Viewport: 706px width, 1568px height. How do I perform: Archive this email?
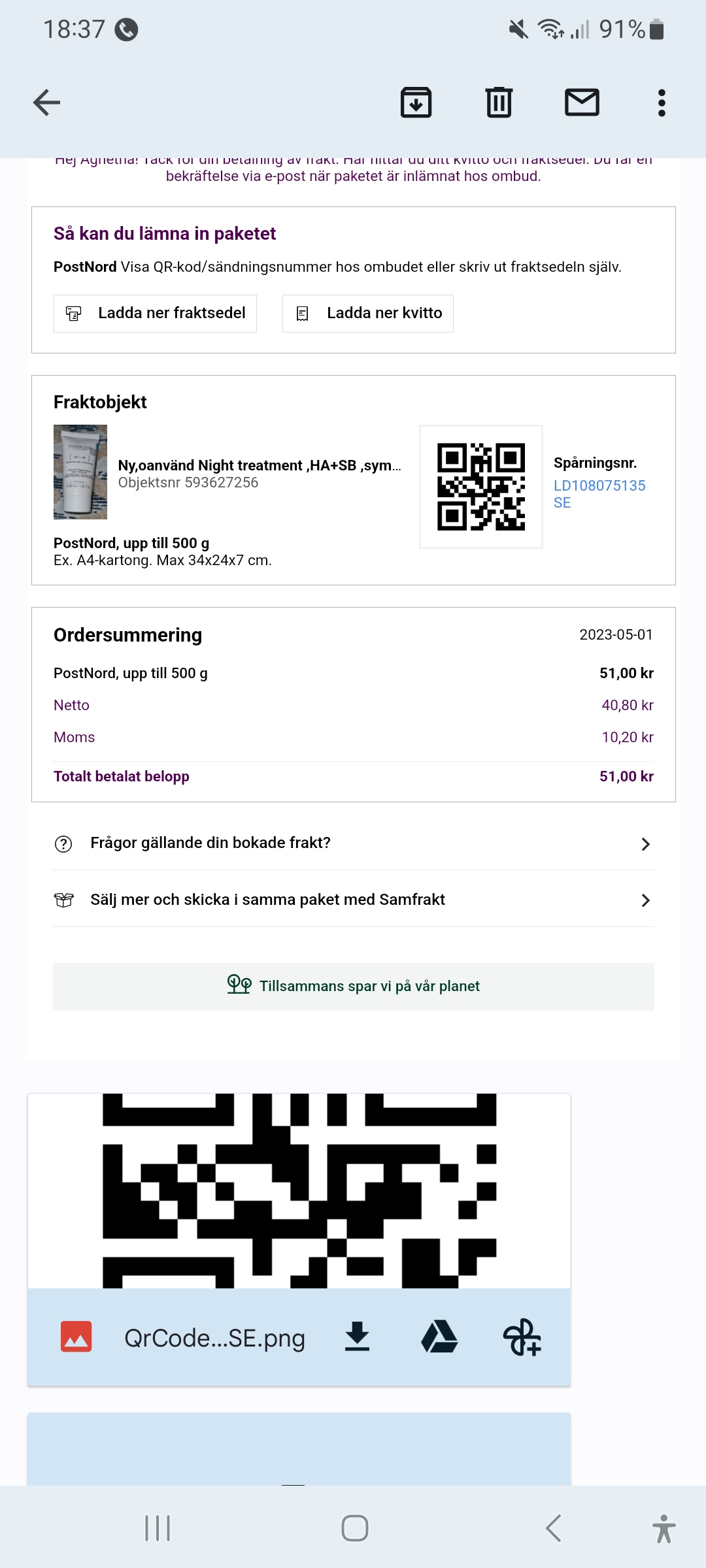416,103
